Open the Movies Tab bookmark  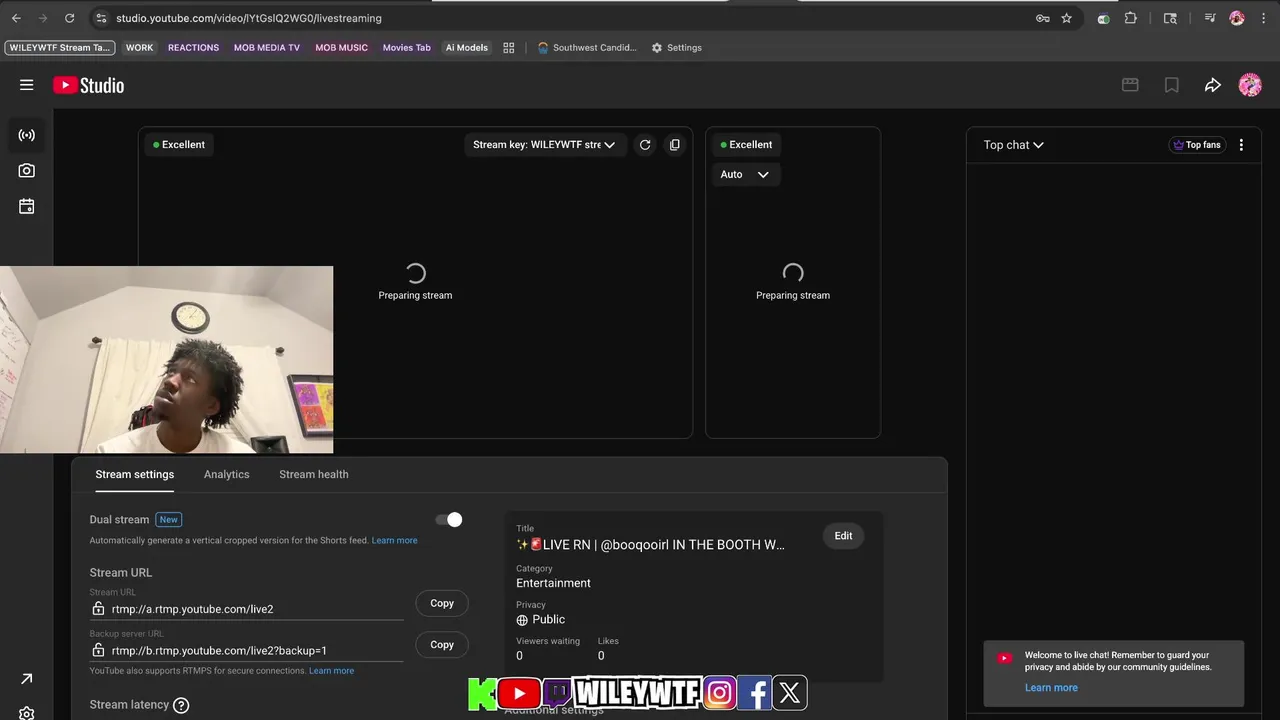pyautogui.click(x=407, y=48)
